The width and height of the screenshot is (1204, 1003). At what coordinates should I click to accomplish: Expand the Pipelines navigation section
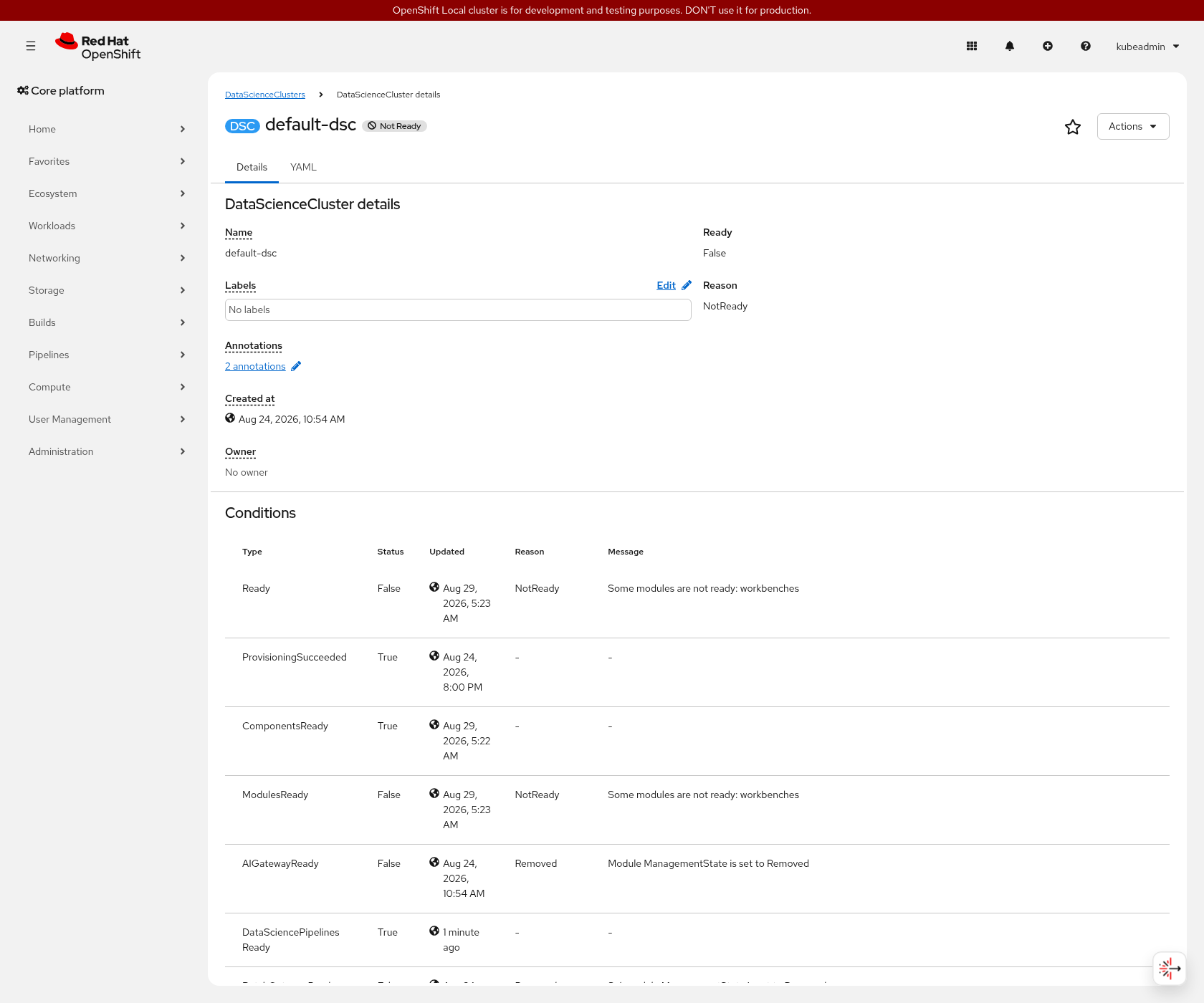[107, 355]
